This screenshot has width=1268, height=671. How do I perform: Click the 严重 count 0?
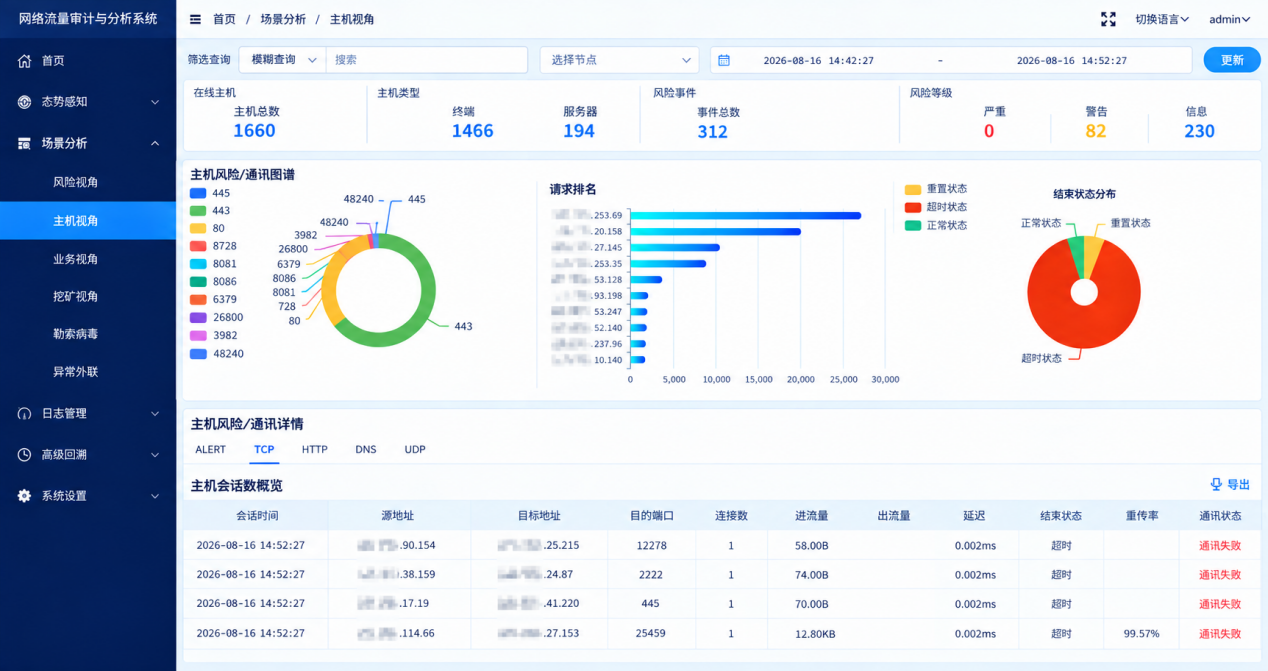click(989, 131)
